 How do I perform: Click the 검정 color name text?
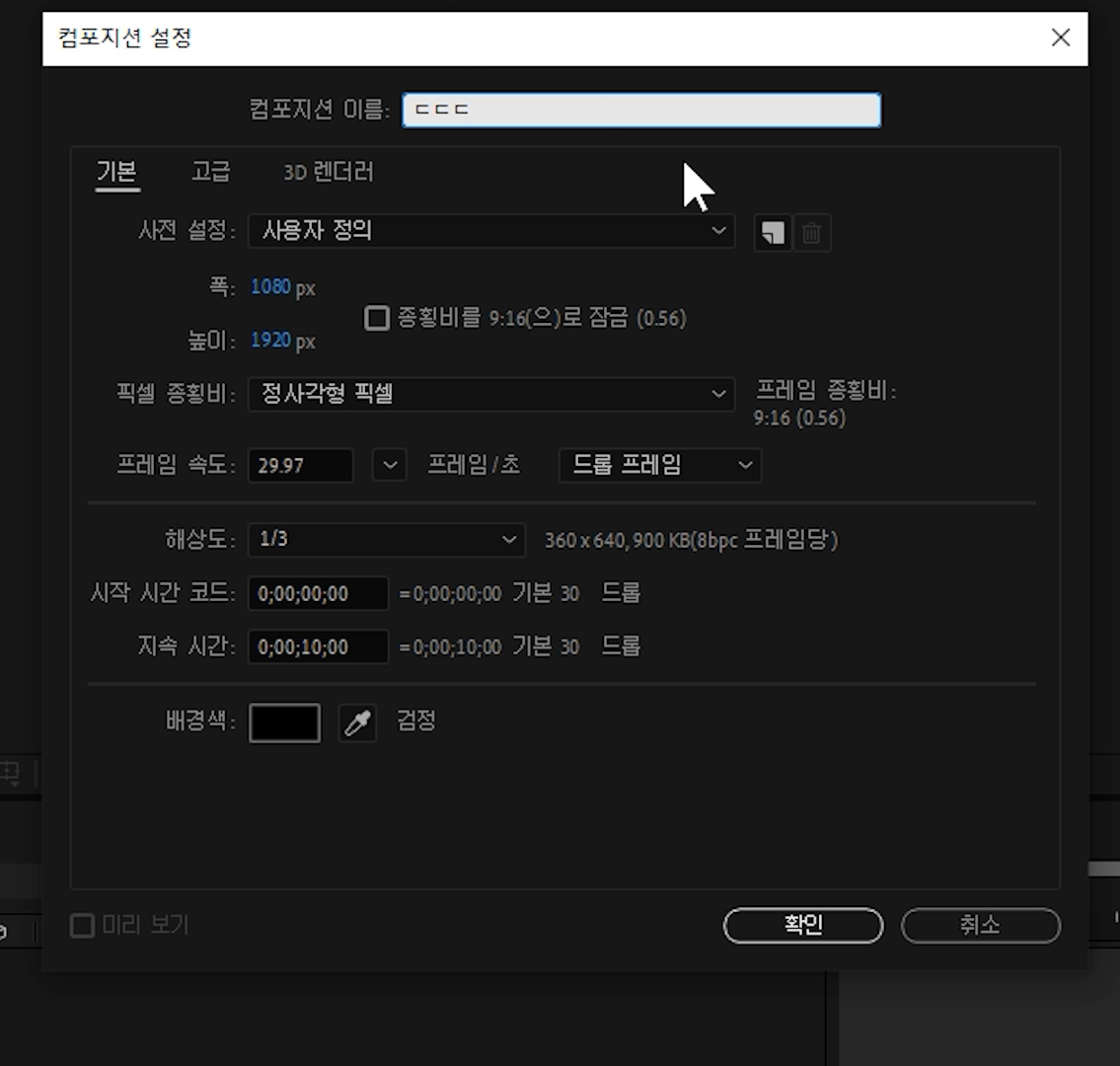(x=416, y=721)
